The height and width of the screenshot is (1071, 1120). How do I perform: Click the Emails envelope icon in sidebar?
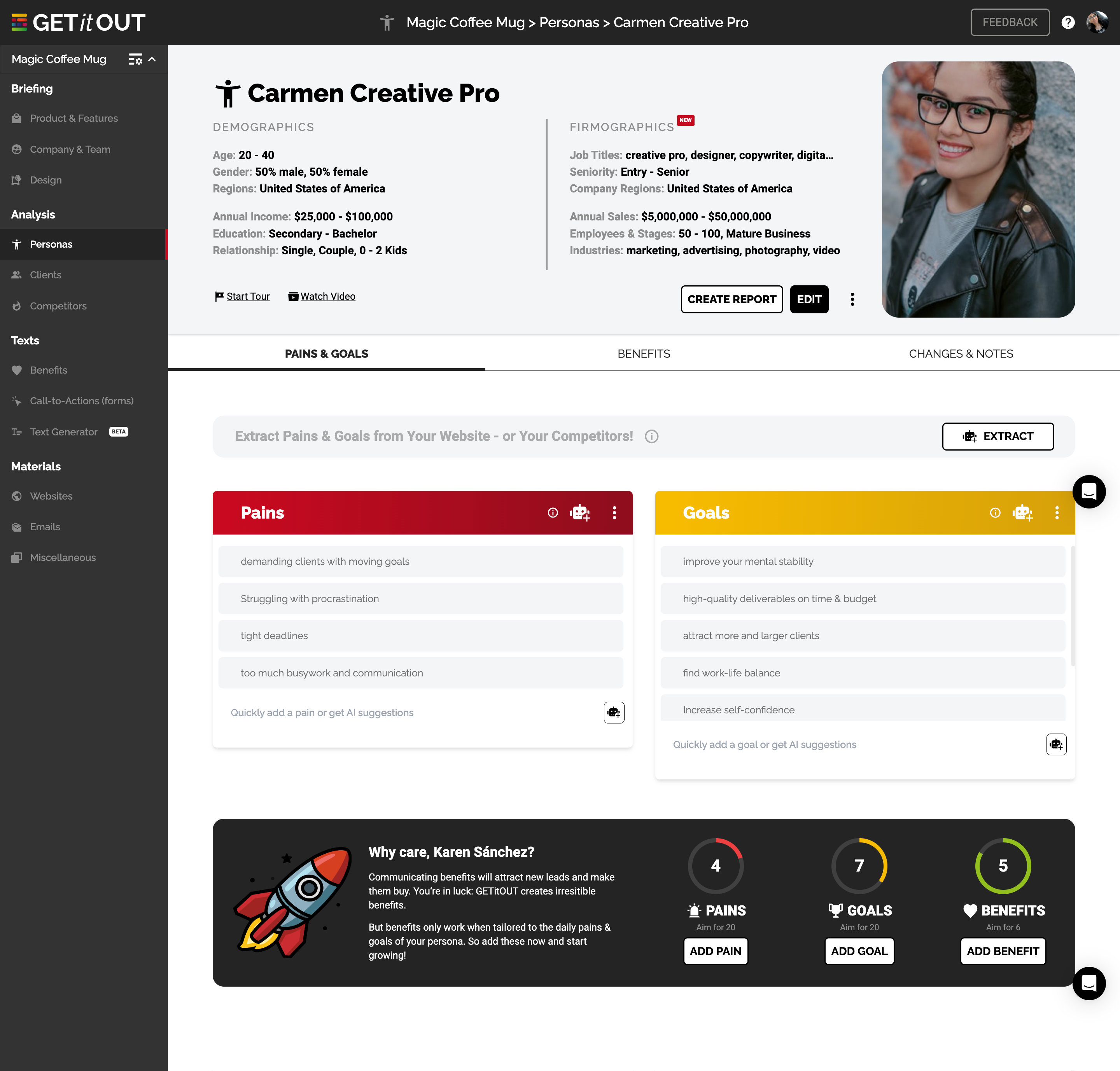tap(17, 526)
